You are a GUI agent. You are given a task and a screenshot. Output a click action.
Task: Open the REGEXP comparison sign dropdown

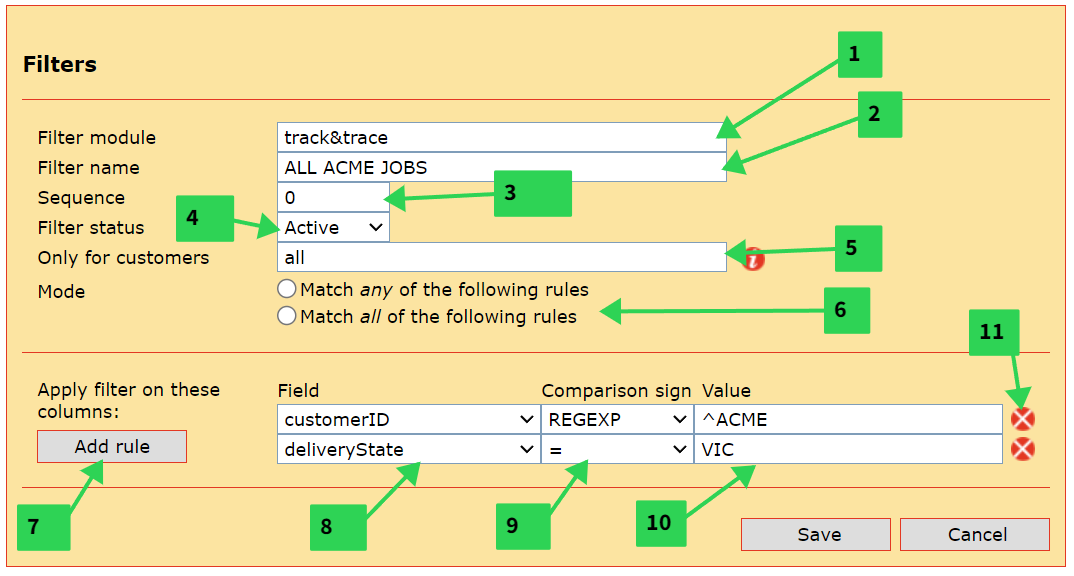(615, 420)
